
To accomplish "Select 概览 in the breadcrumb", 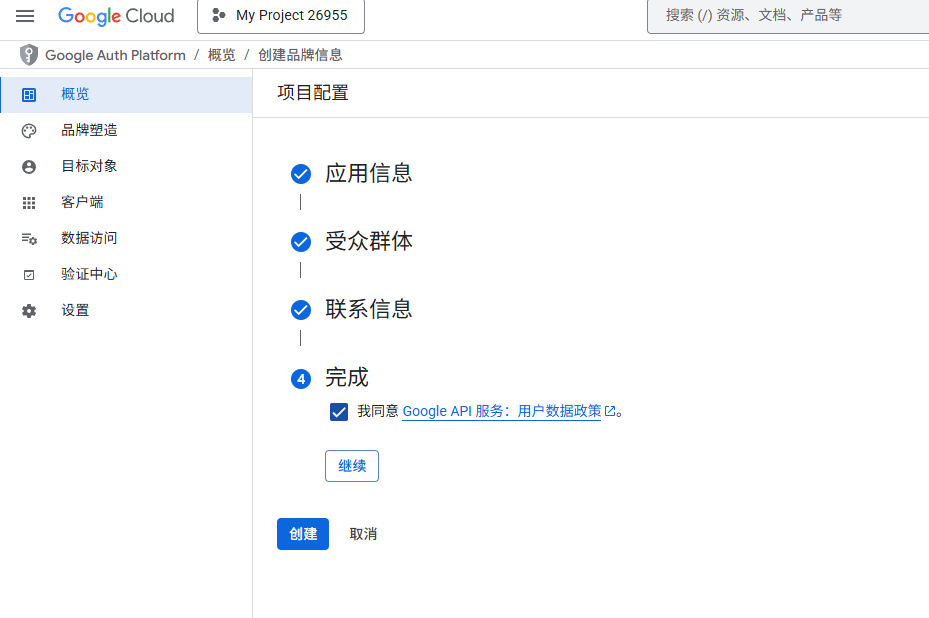I will pos(221,55).
